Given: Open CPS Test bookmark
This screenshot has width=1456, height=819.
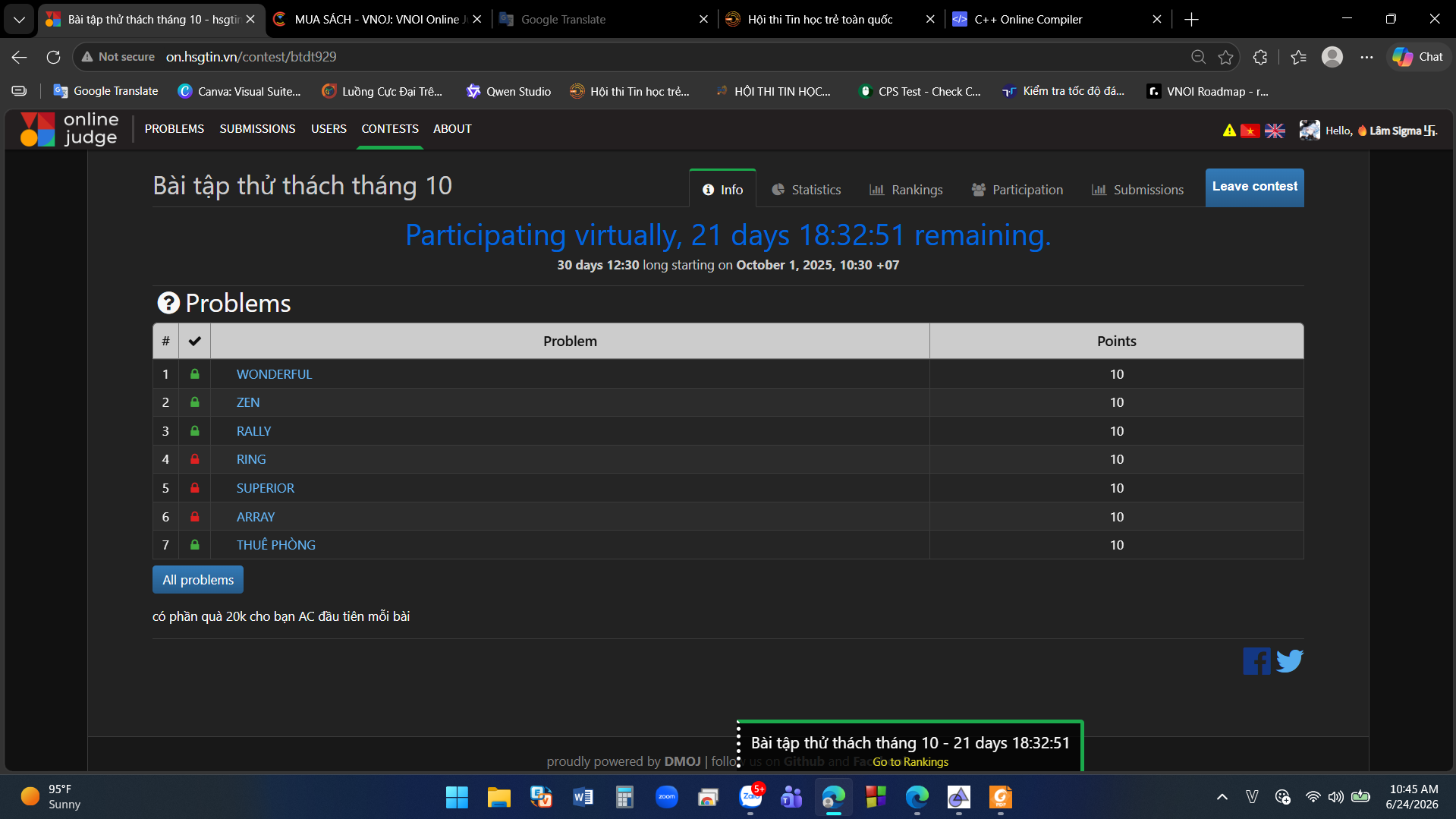Looking at the screenshot, I should [920, 91].
